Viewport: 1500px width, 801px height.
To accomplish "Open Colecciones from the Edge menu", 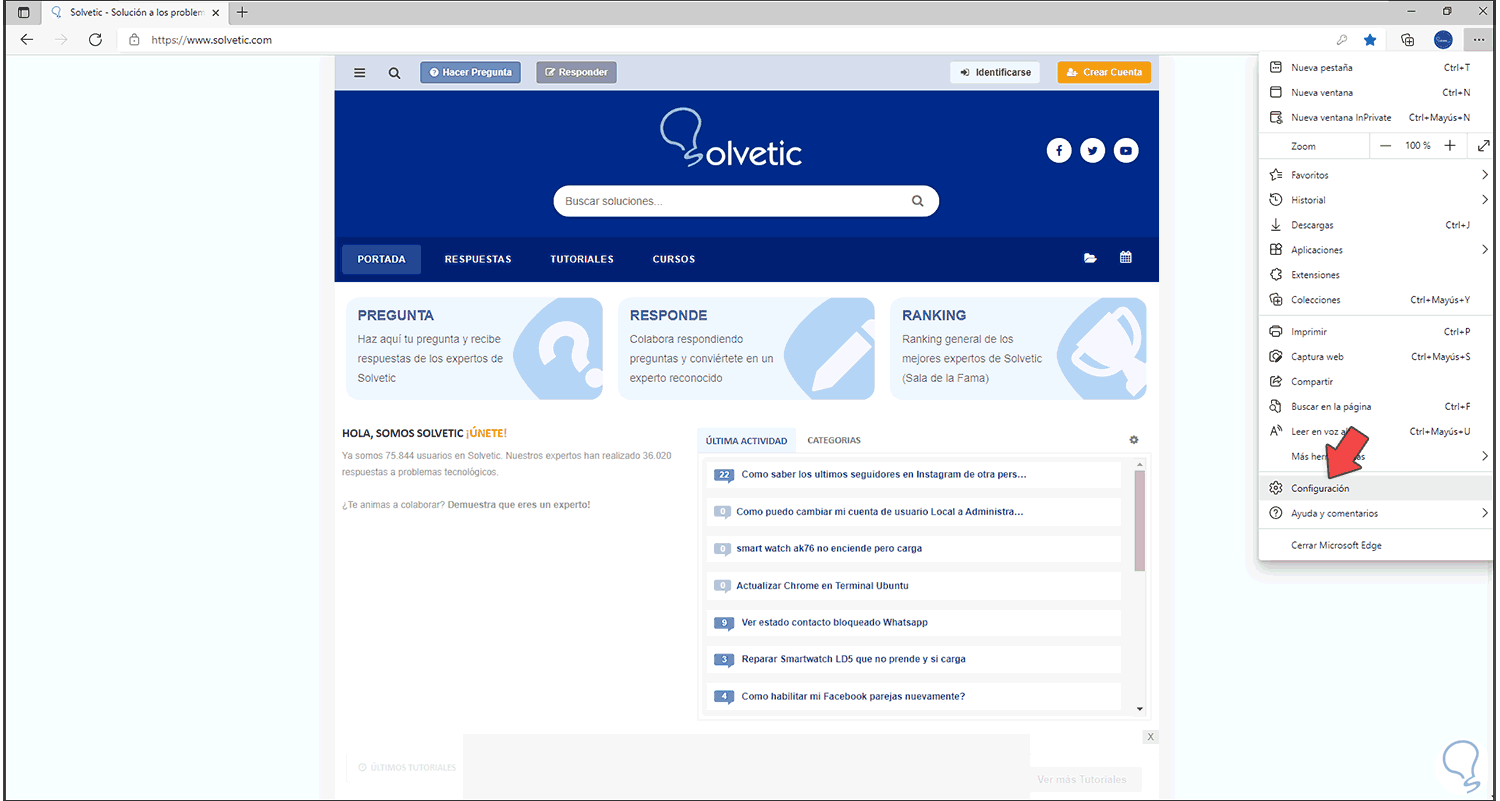I will tap(1376, 300).
